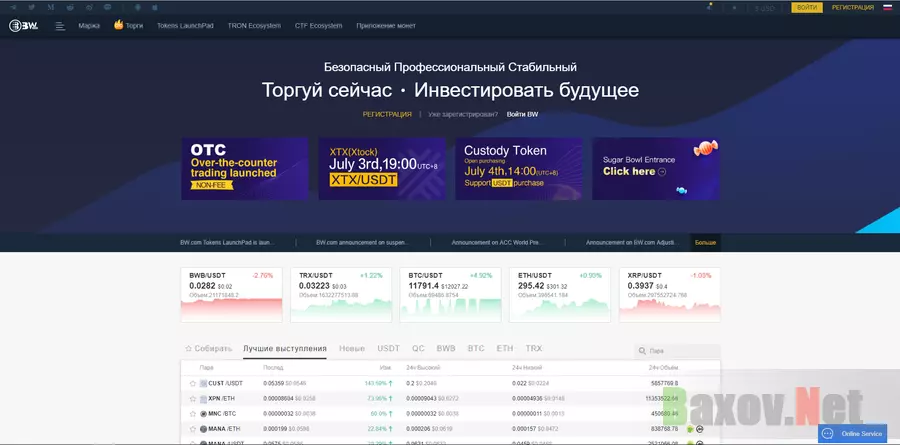Open the Custody Token banner

(x=519, y=169)
